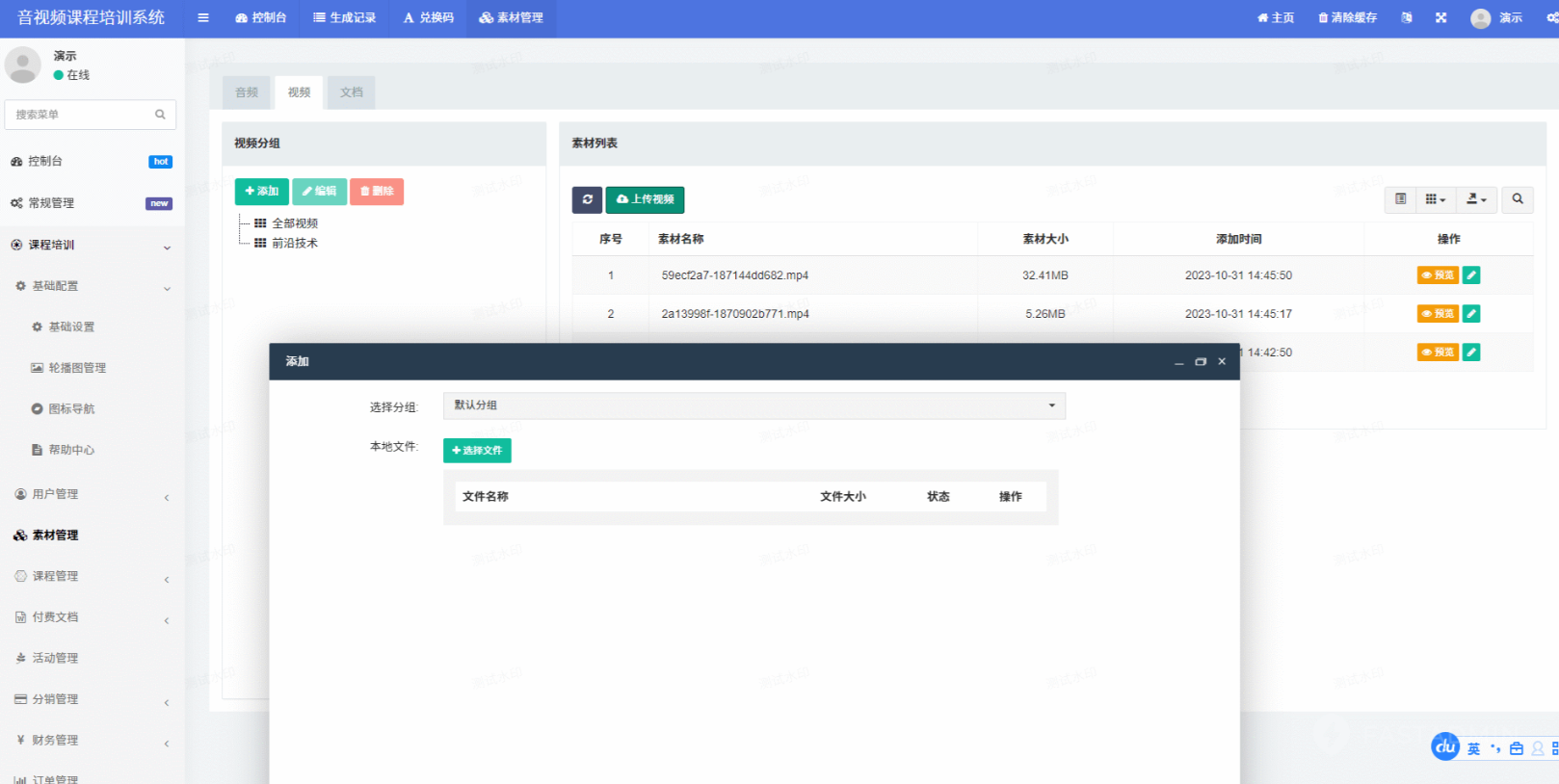1559x784 pixels.
Task: Click the 上传视频 button
Action: pyautogui.click(x=645, y=199)
